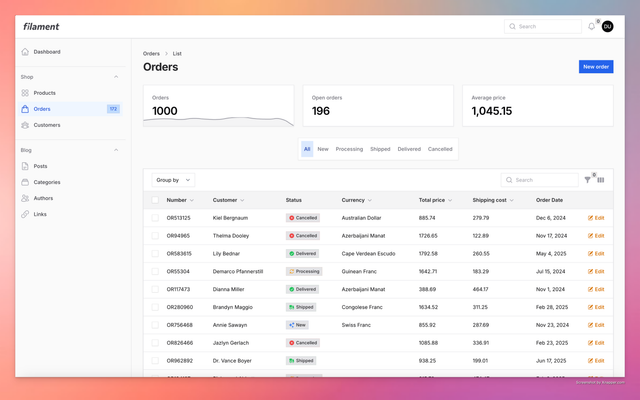Viewport: 640px width, 400px height.
Task: Click edit pencil icon for OR513125
Action: pos(590,218)
